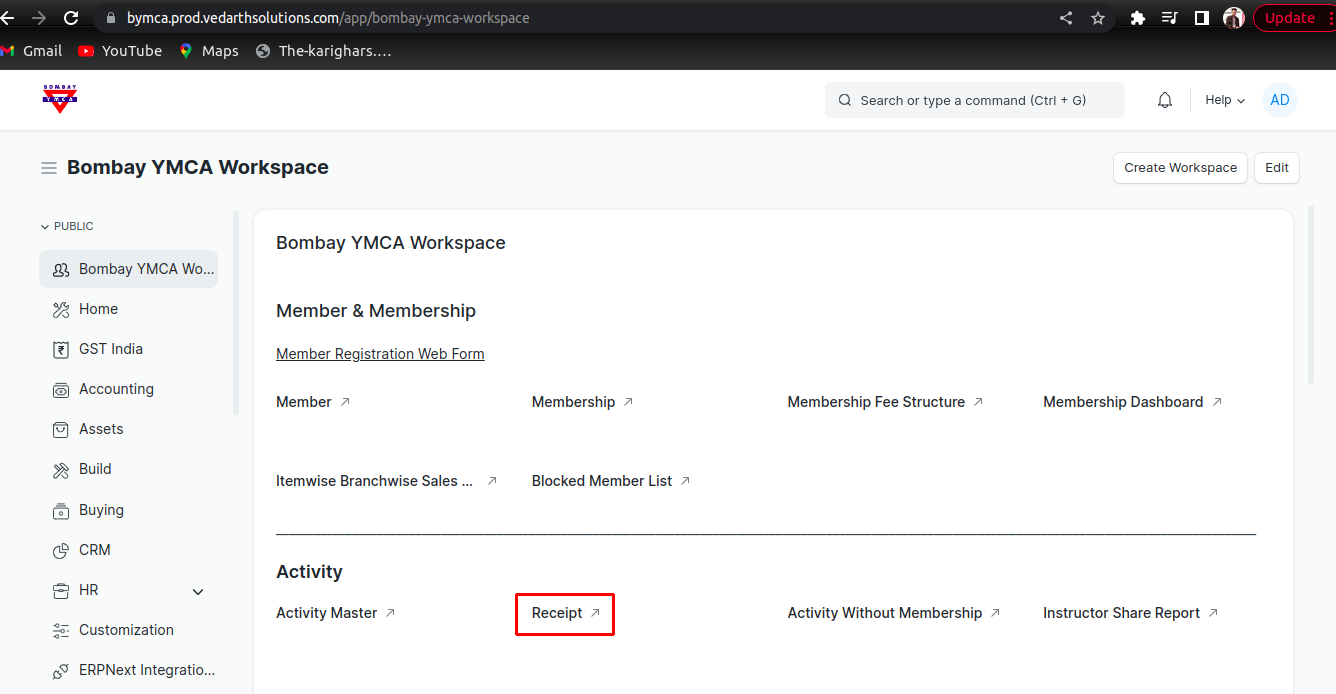Viewport: 1336px width, 694px height.
Task: Open the Help dropdown menu
Action: tap(1224, 100)
